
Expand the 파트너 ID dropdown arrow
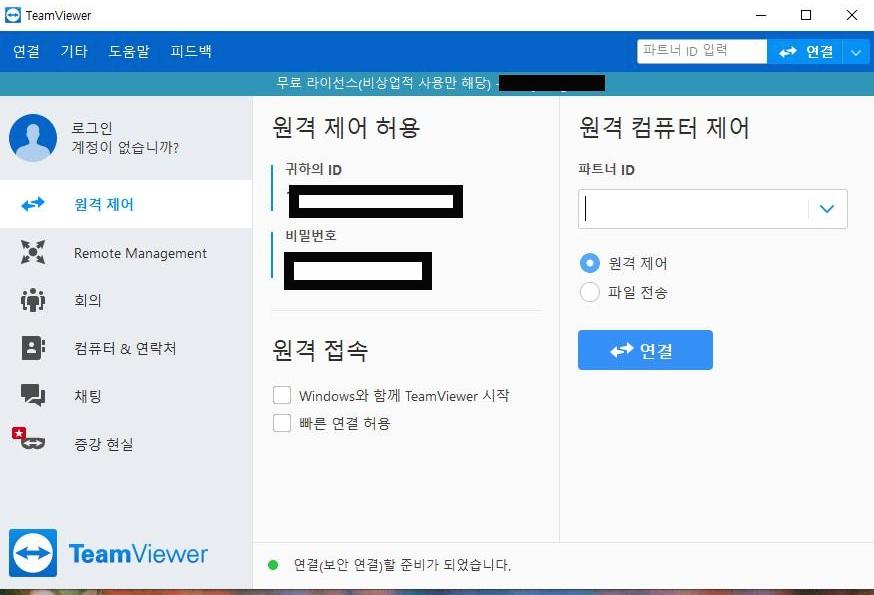click(x=827, y=209)
